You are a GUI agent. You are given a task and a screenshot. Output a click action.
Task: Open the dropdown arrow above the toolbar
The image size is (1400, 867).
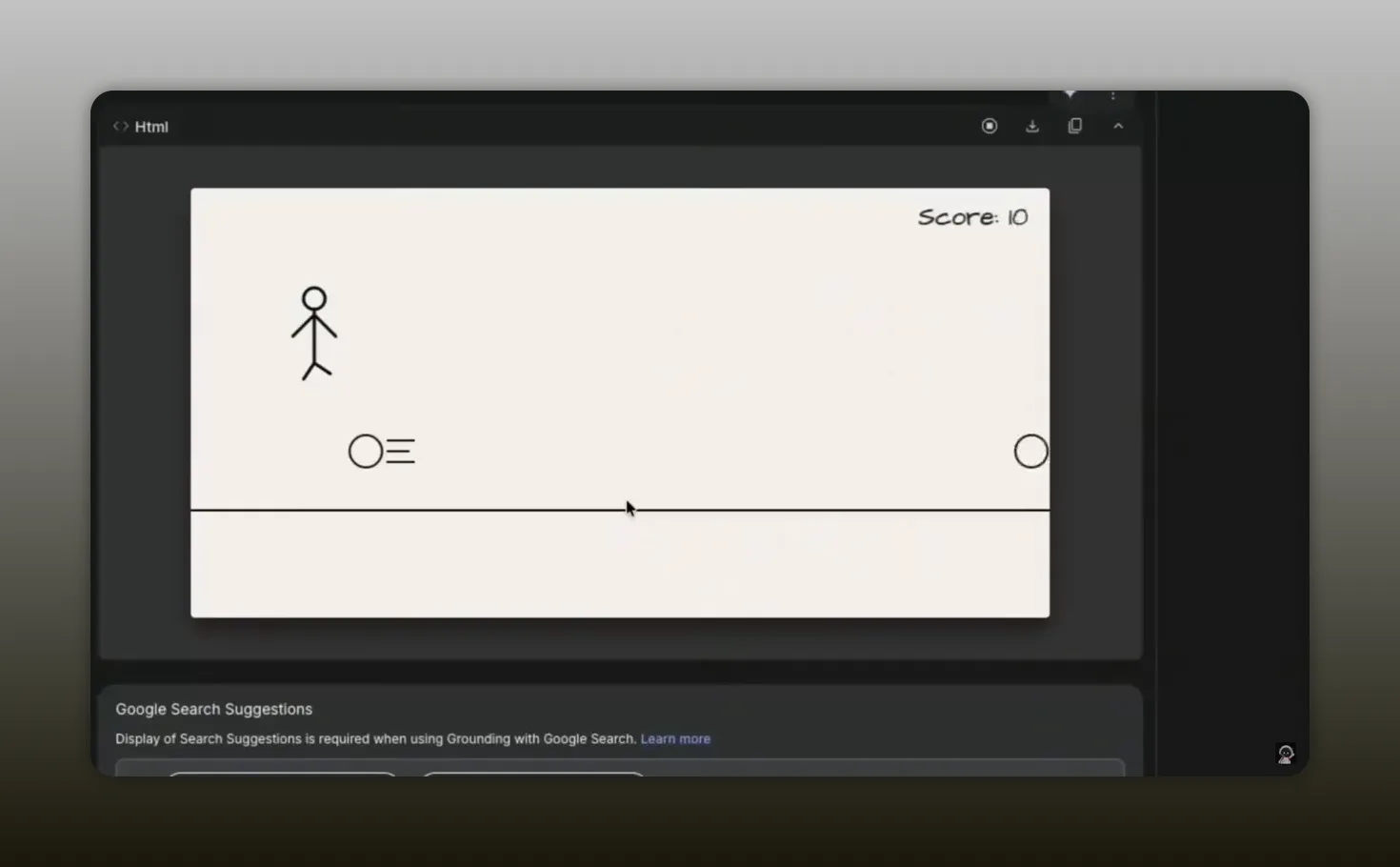1070,95
